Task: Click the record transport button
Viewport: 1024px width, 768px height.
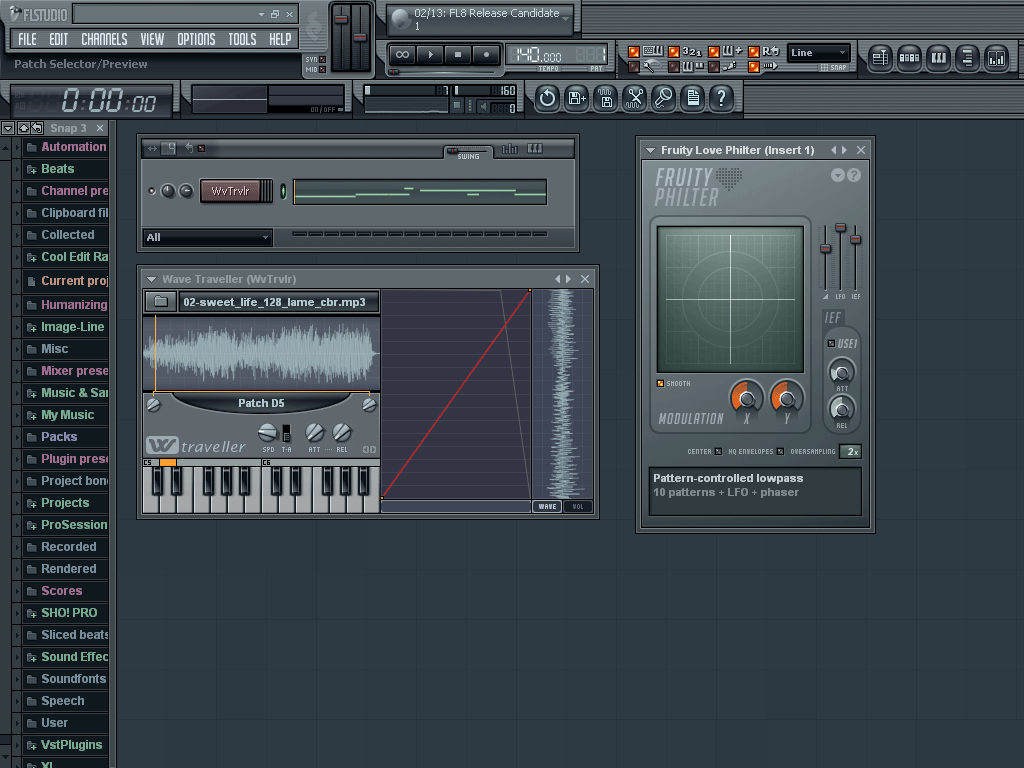Action: click(x=487, y=55)
